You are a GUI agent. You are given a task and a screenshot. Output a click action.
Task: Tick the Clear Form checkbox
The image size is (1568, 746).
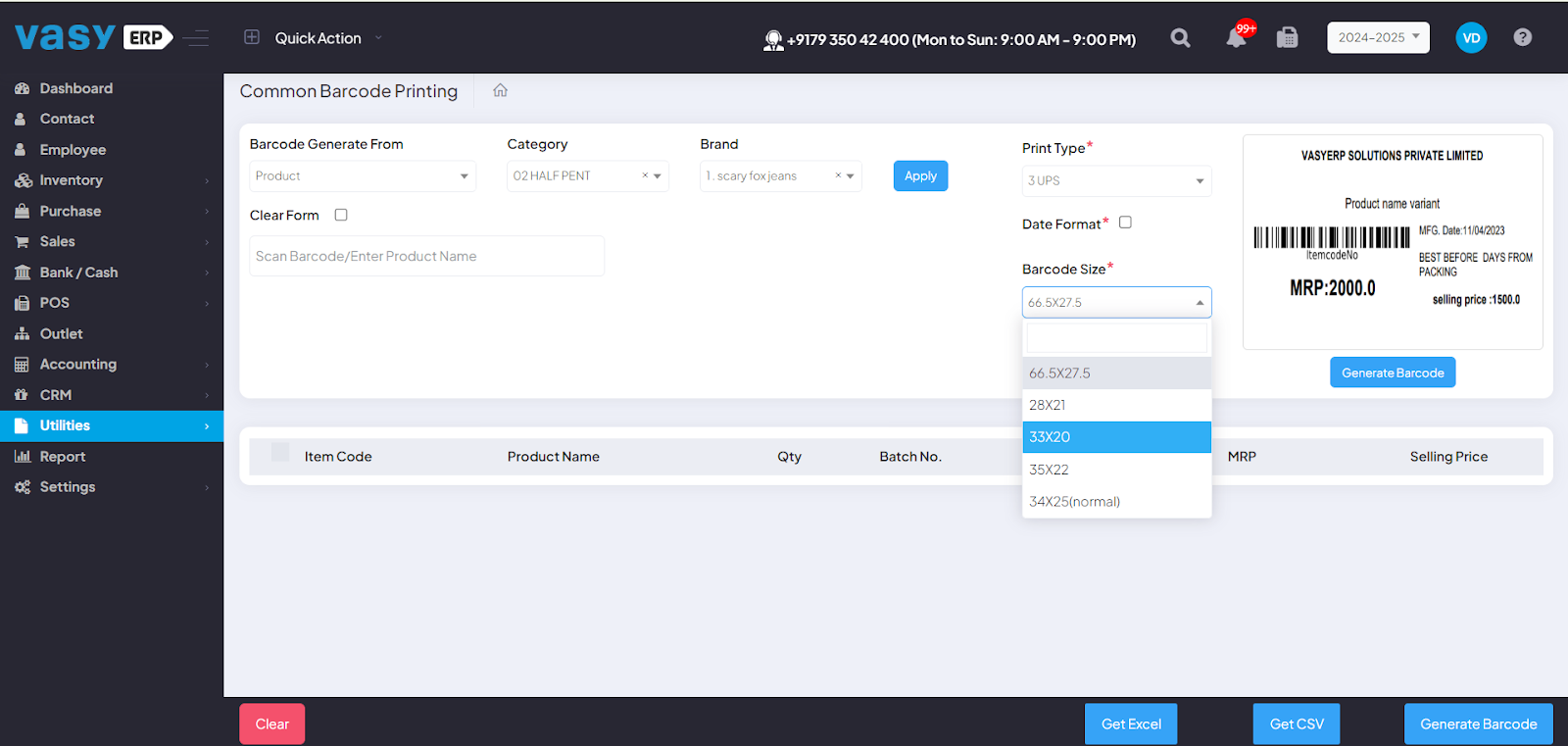(x=341, y=215)
